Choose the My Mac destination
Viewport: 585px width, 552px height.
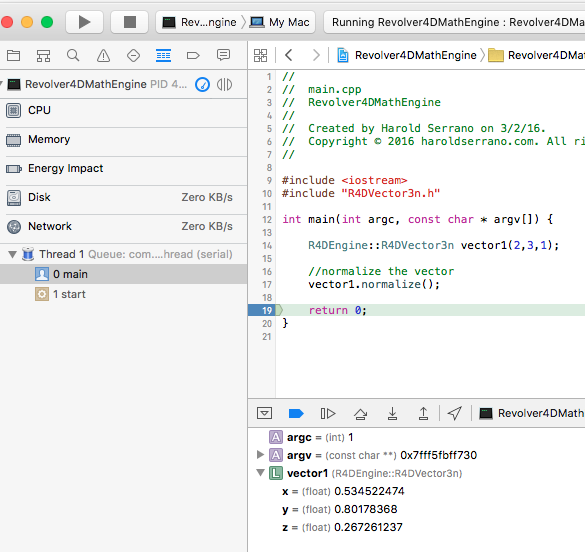point(280,22)
